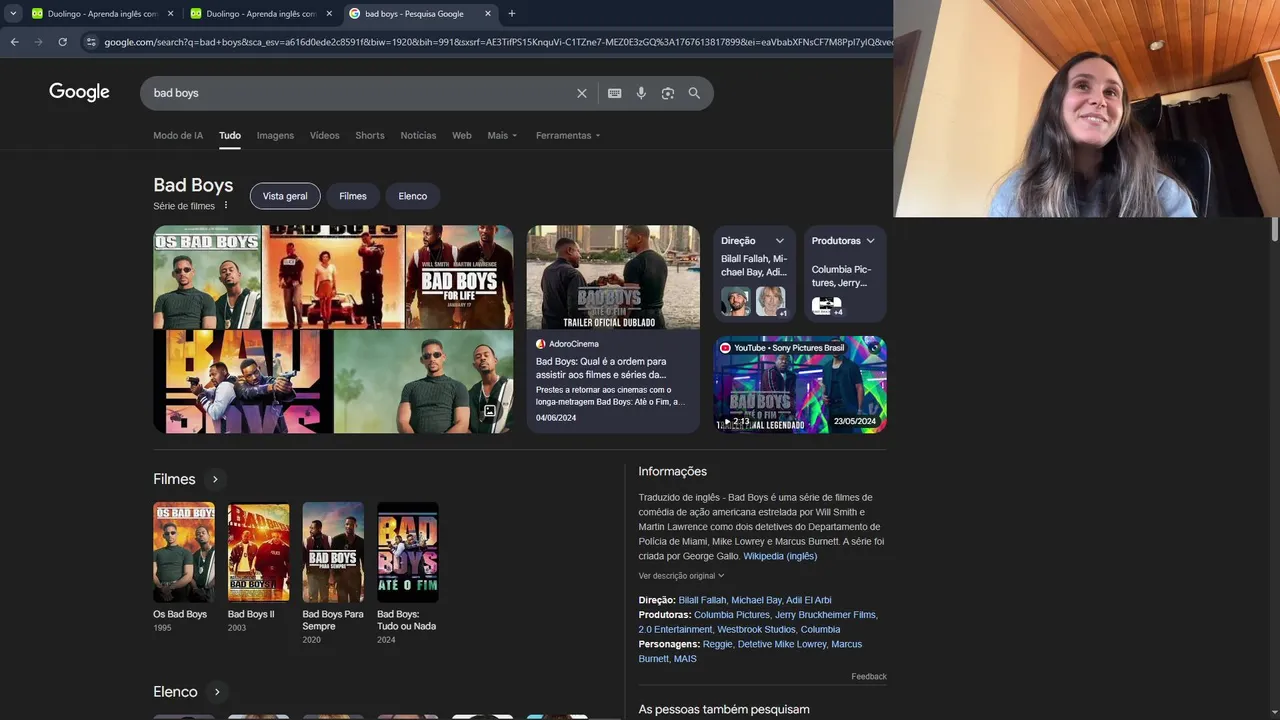
Task: Open the tab search dropdown arrow
Action: coord(13,14)
